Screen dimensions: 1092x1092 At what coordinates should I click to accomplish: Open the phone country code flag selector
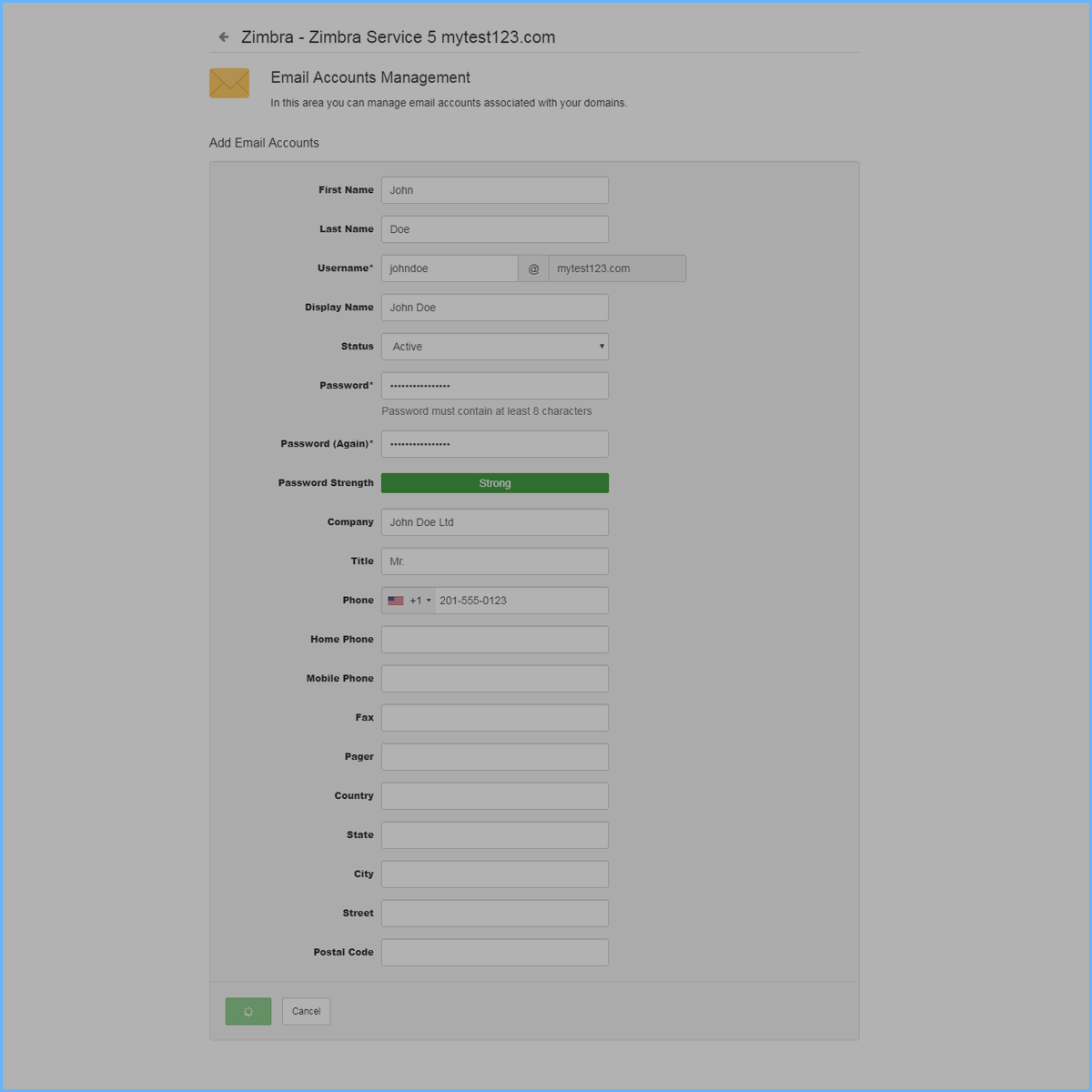click(x=409, y=601)
